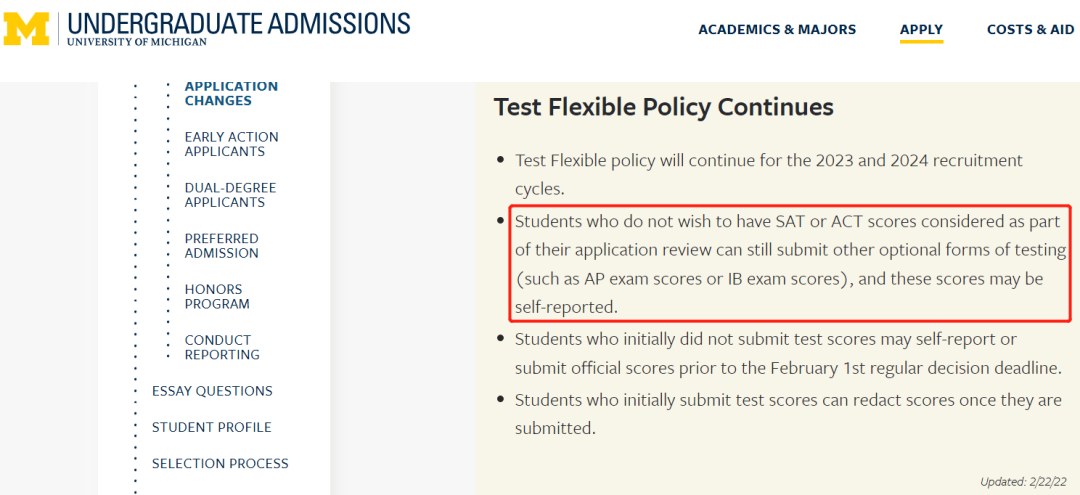Click the bullet about the 2023 and 2024 recruitment cycles
Screen dimensions: 1080x495
coord(769,174)
